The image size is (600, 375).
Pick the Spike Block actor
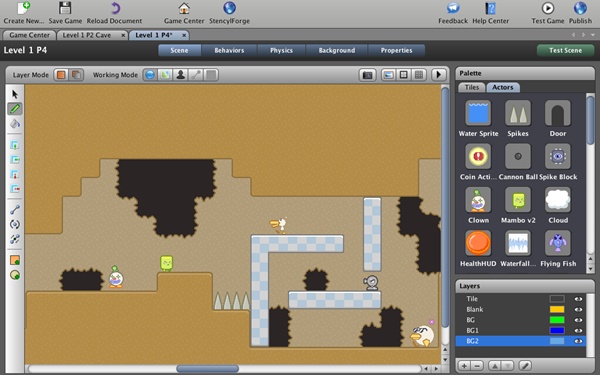[x=558, y=156]
